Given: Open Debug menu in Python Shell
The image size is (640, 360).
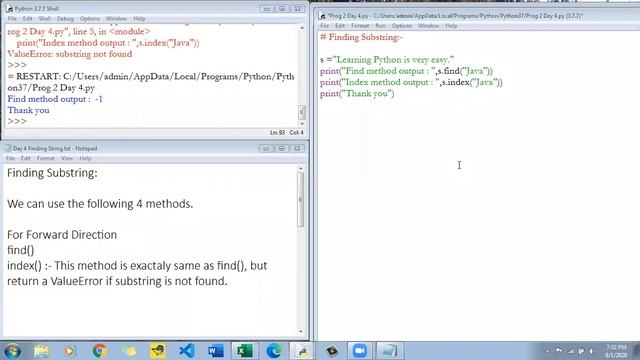Looking at the screenshot, I should click(65, 19).
